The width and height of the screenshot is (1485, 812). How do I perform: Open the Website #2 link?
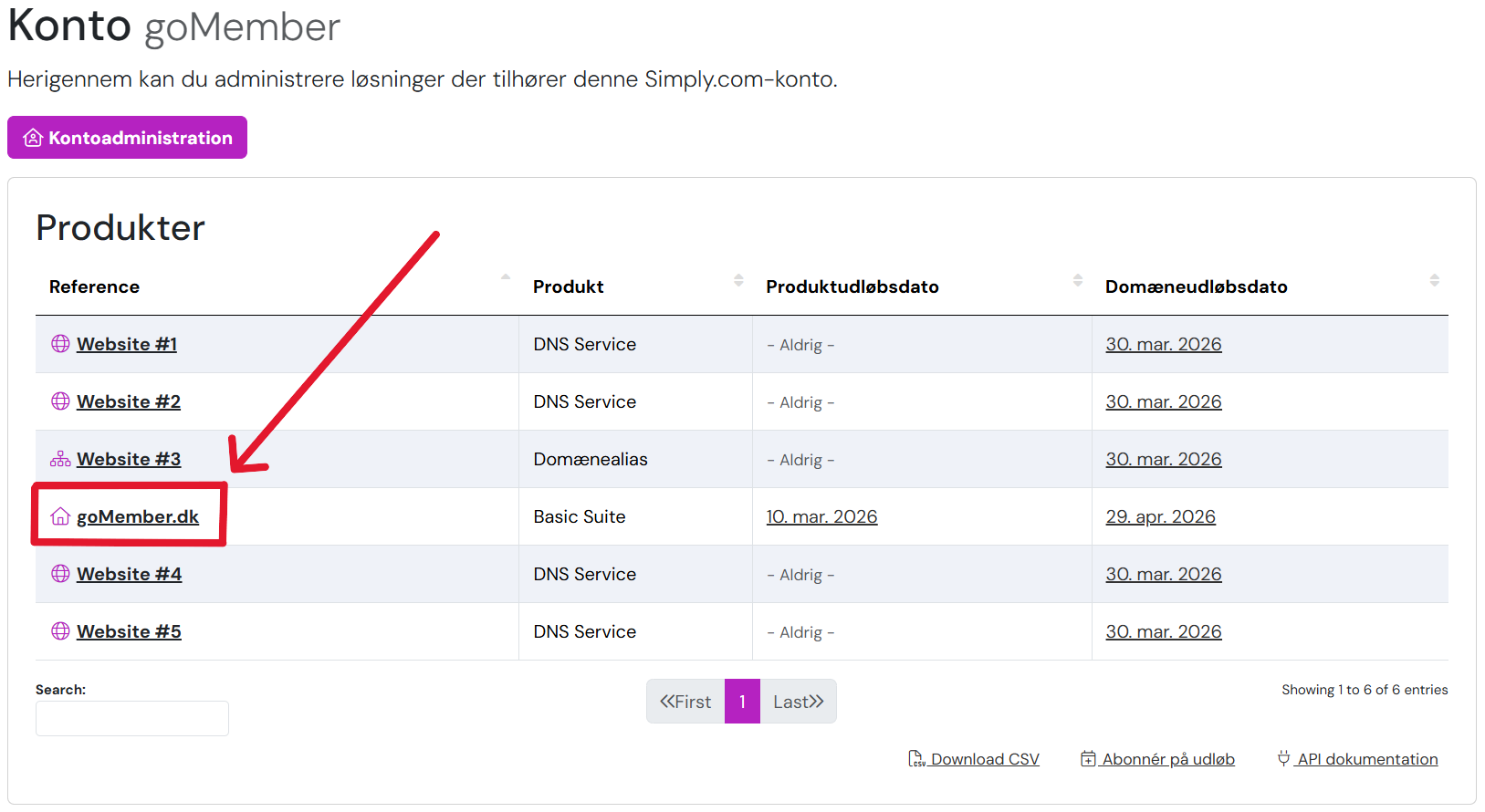click(x=129, y=401)
